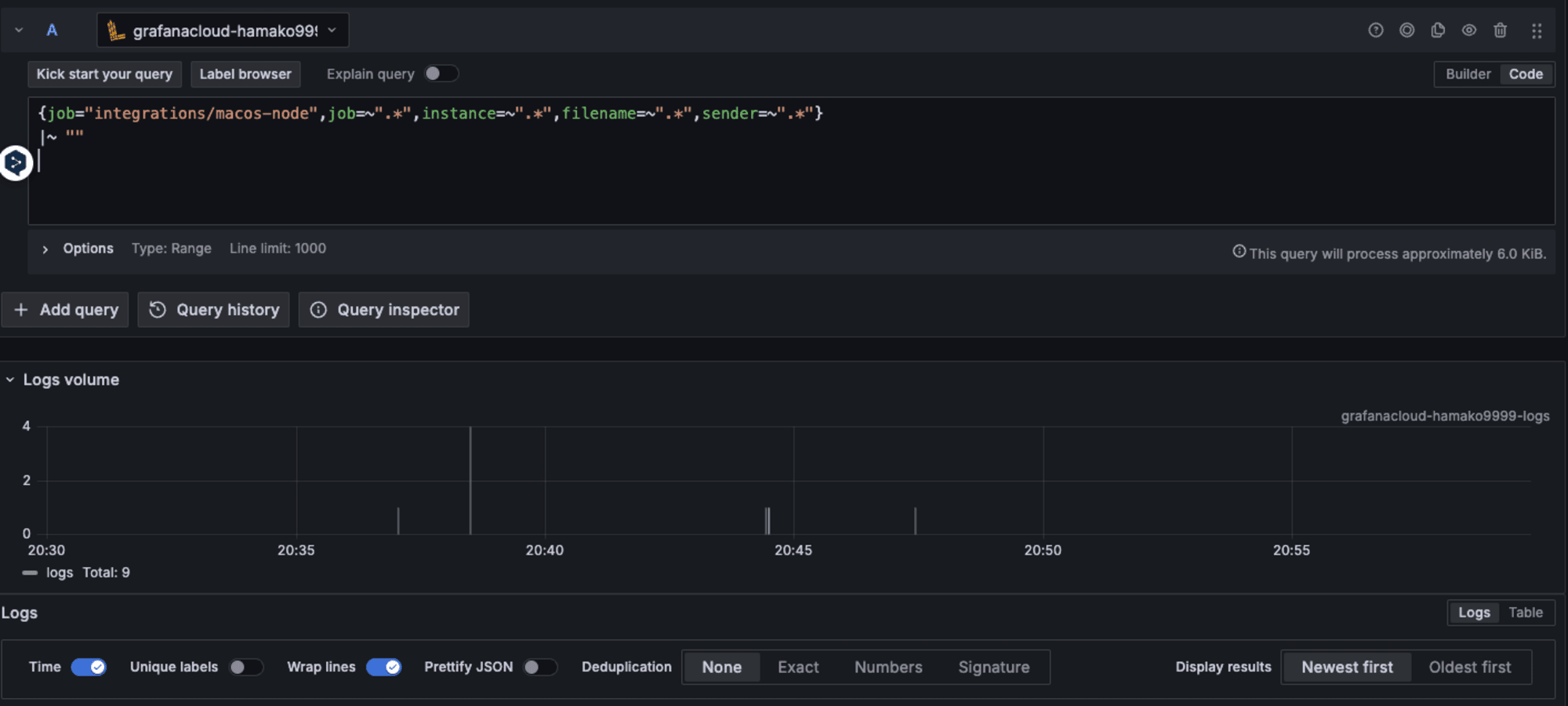
Task: Click inside the LogQL query editor
Action: [791, 161]
